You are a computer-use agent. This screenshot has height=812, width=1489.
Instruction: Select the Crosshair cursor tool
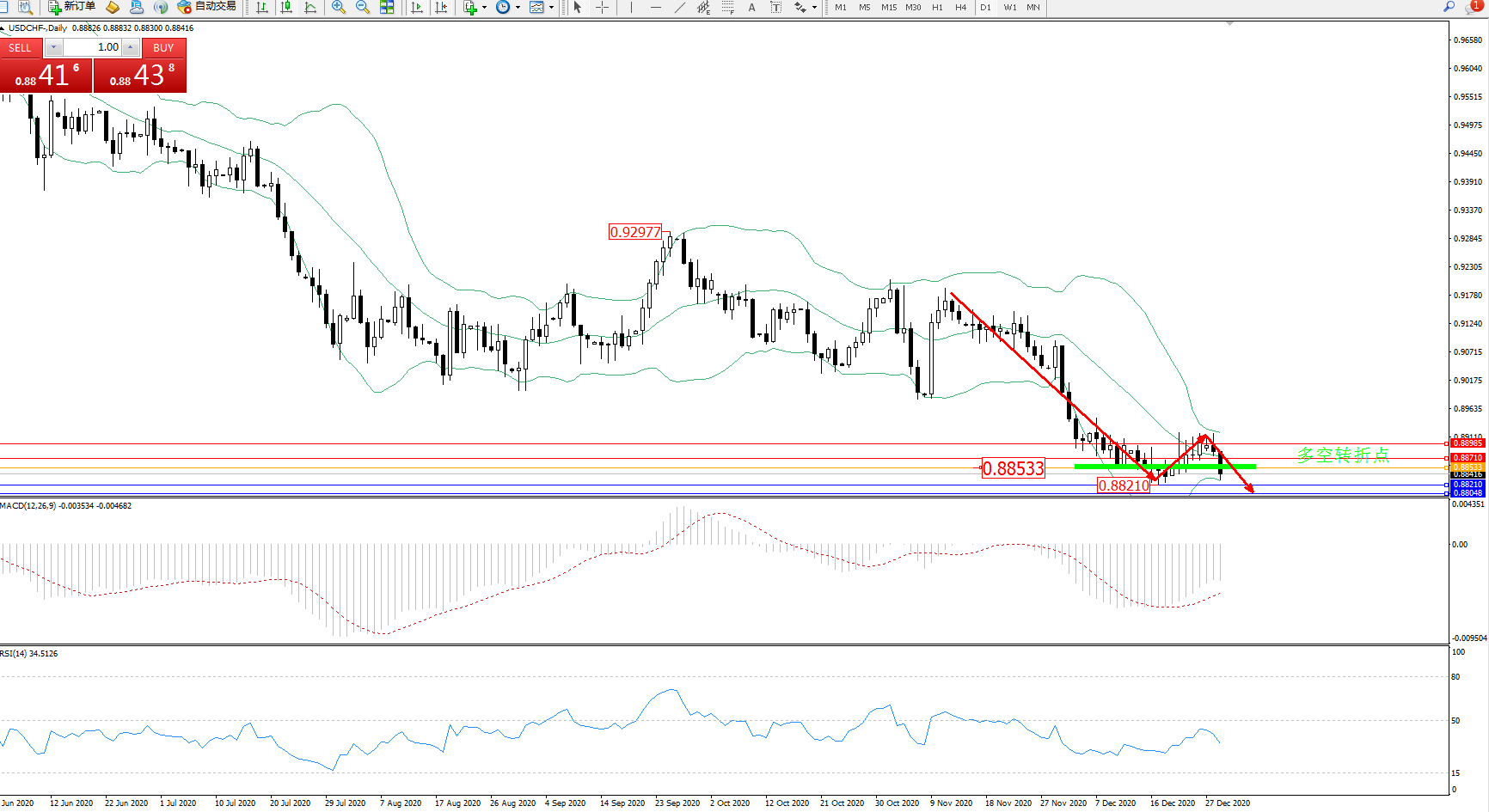coord(602,7)
